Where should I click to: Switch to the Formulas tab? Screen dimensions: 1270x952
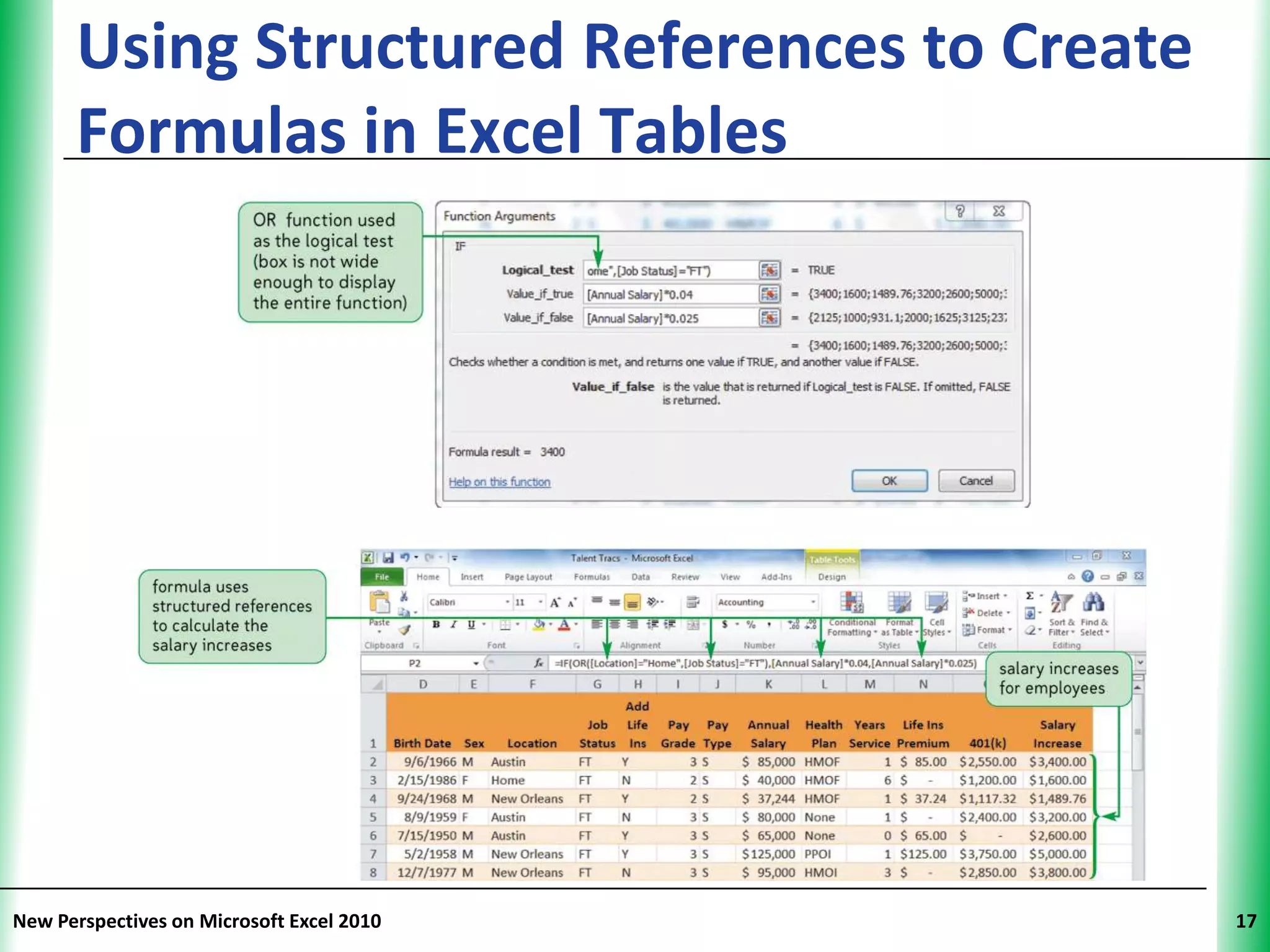click(592, 576)
